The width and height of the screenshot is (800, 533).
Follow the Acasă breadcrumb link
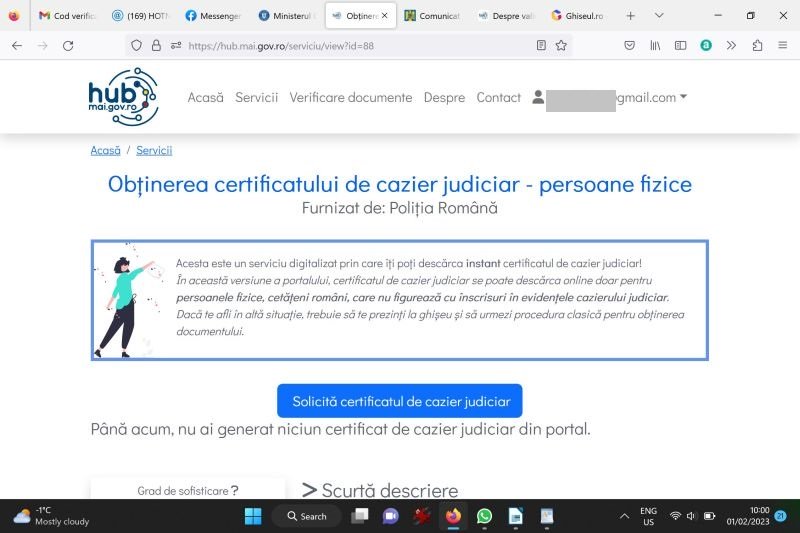(105, 150)
